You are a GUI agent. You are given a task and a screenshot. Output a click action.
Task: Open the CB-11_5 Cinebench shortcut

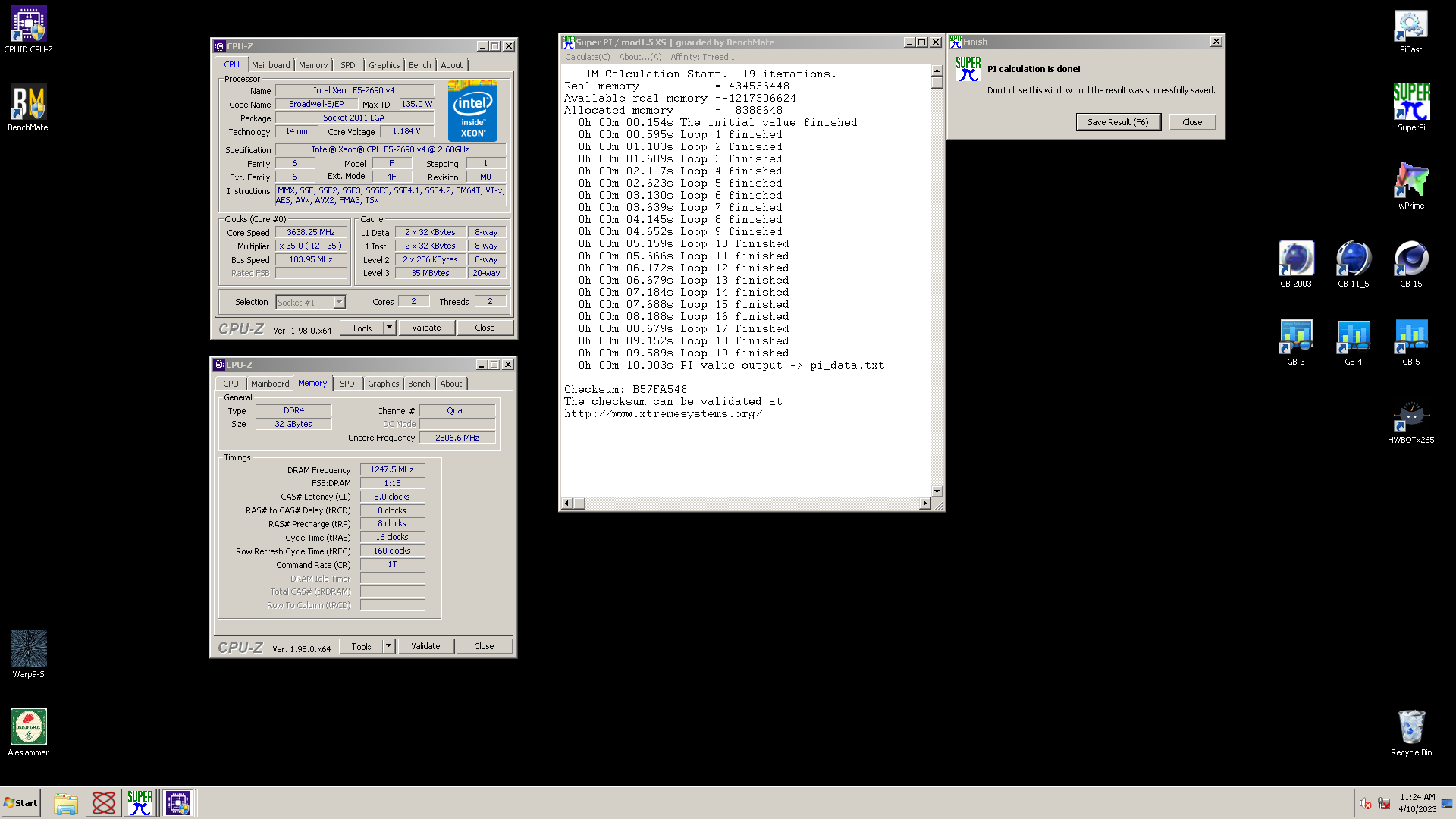1353,264
